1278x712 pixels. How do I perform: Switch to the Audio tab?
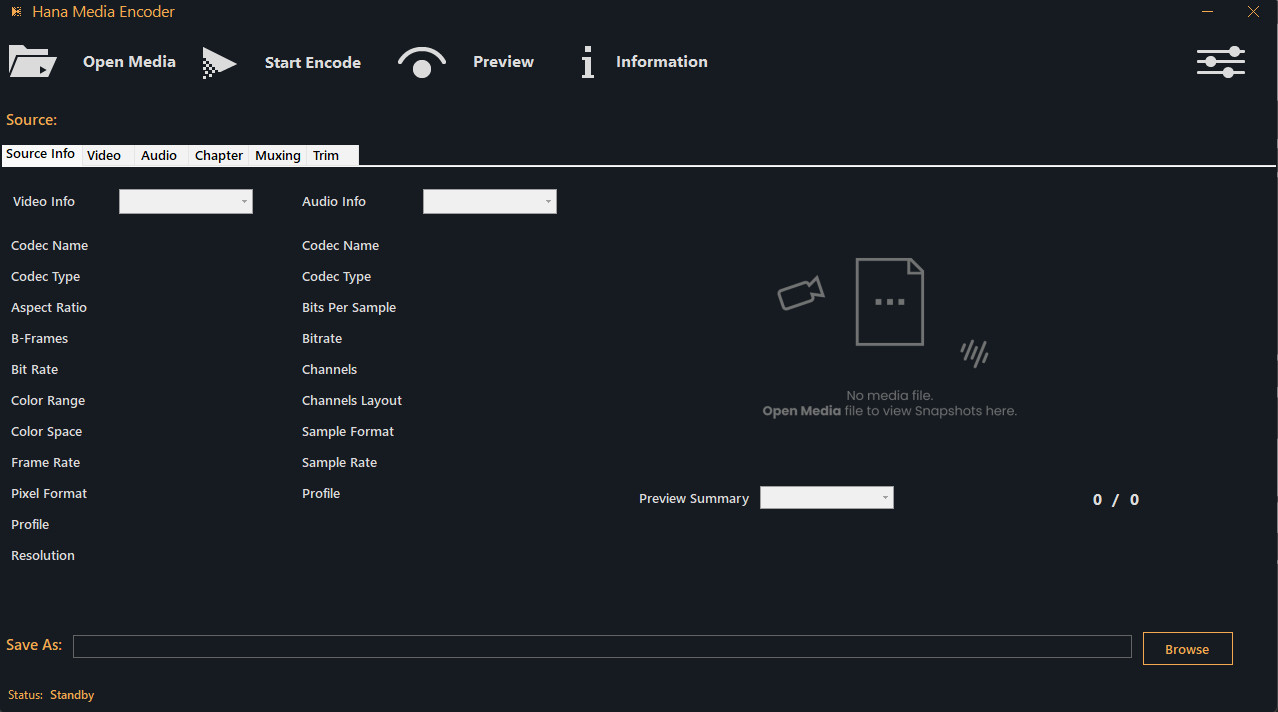(x=159, y=155)
